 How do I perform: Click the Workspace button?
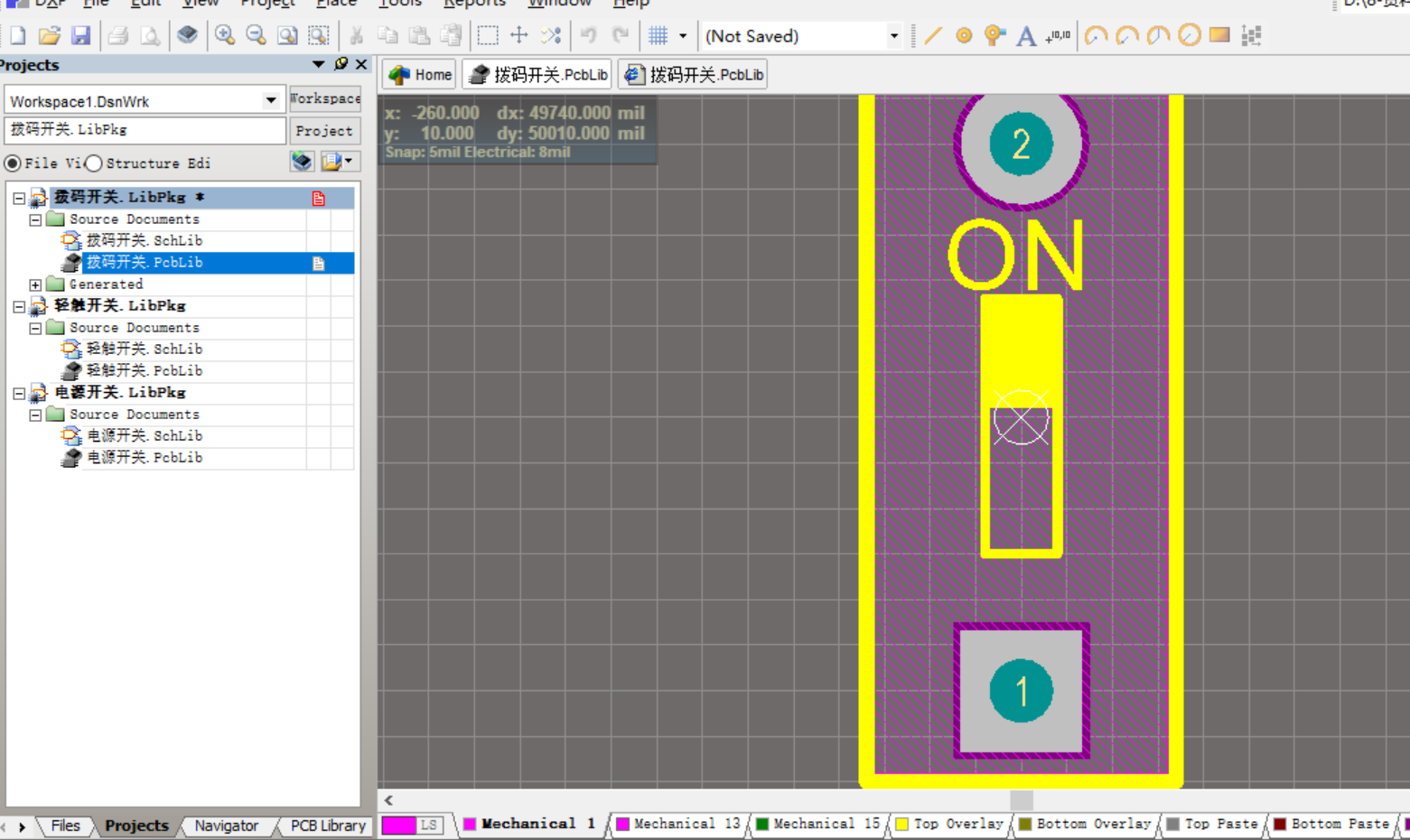(x=325, y=98)
